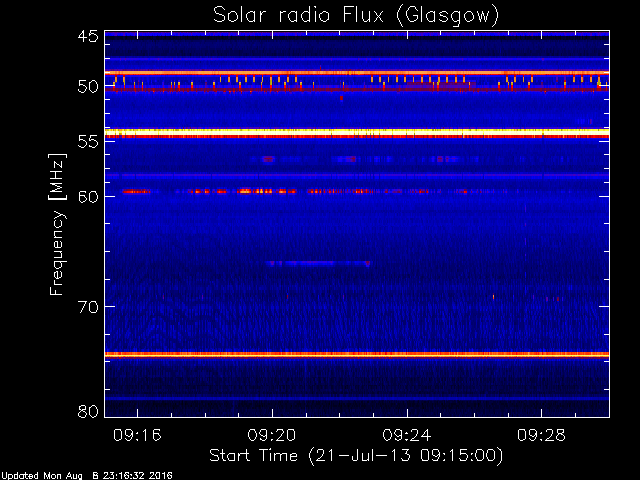Click the '09:20' time tick label
The height and width of the screenshot is (480, 640).
click(272, 435)
